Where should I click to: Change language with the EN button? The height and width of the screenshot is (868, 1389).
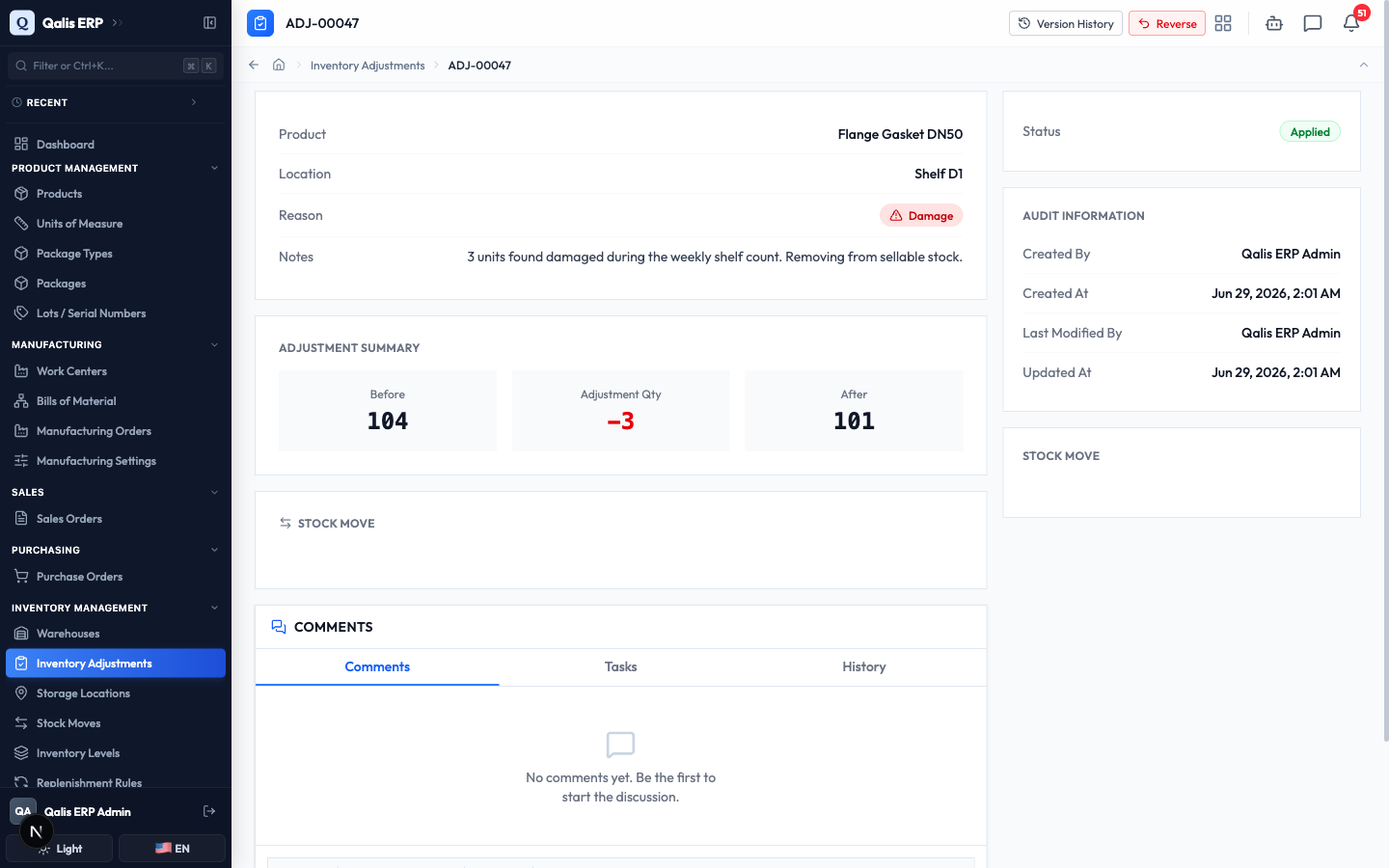(172, 849)
